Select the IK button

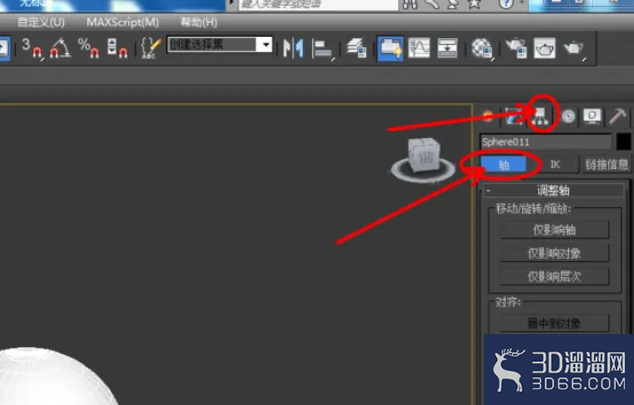tap(555, 165)
